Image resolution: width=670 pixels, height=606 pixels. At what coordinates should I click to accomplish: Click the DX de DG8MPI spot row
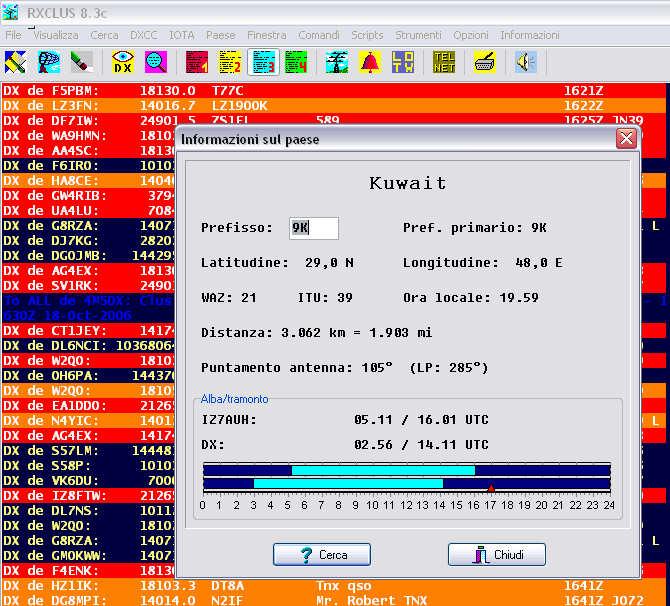[333, 600]
